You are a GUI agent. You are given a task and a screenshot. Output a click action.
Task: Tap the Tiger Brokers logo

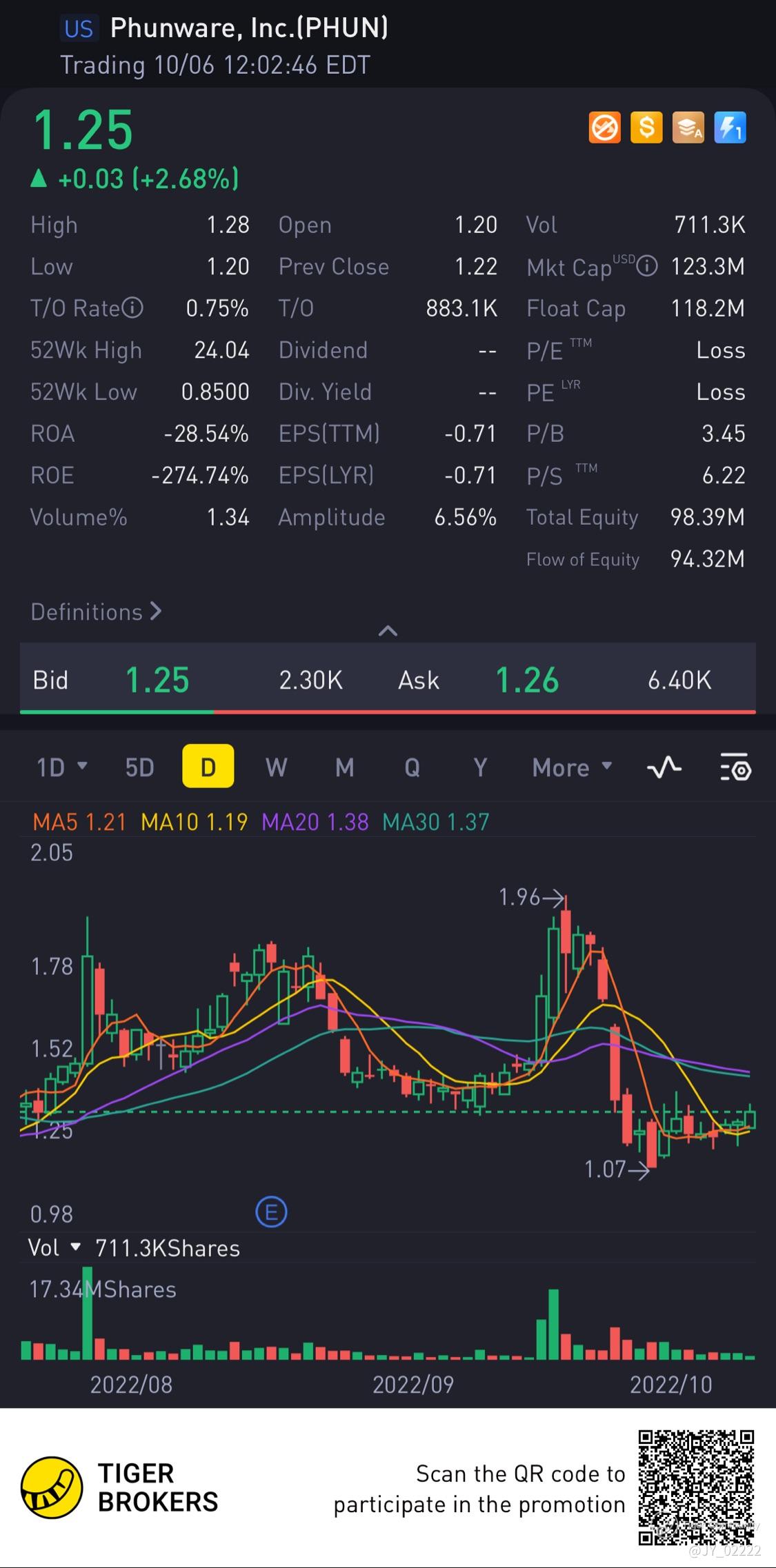click(x=119, y=1487)
